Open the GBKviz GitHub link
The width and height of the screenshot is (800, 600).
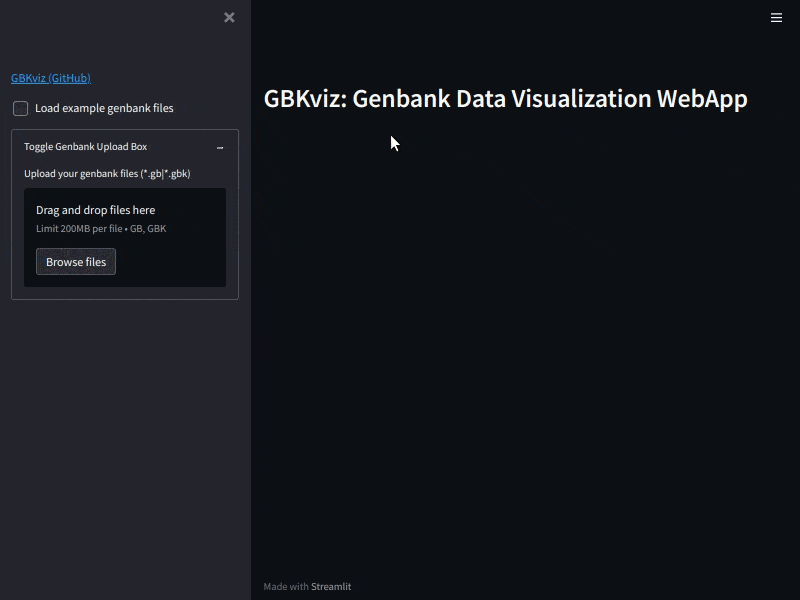coord(50,77)
